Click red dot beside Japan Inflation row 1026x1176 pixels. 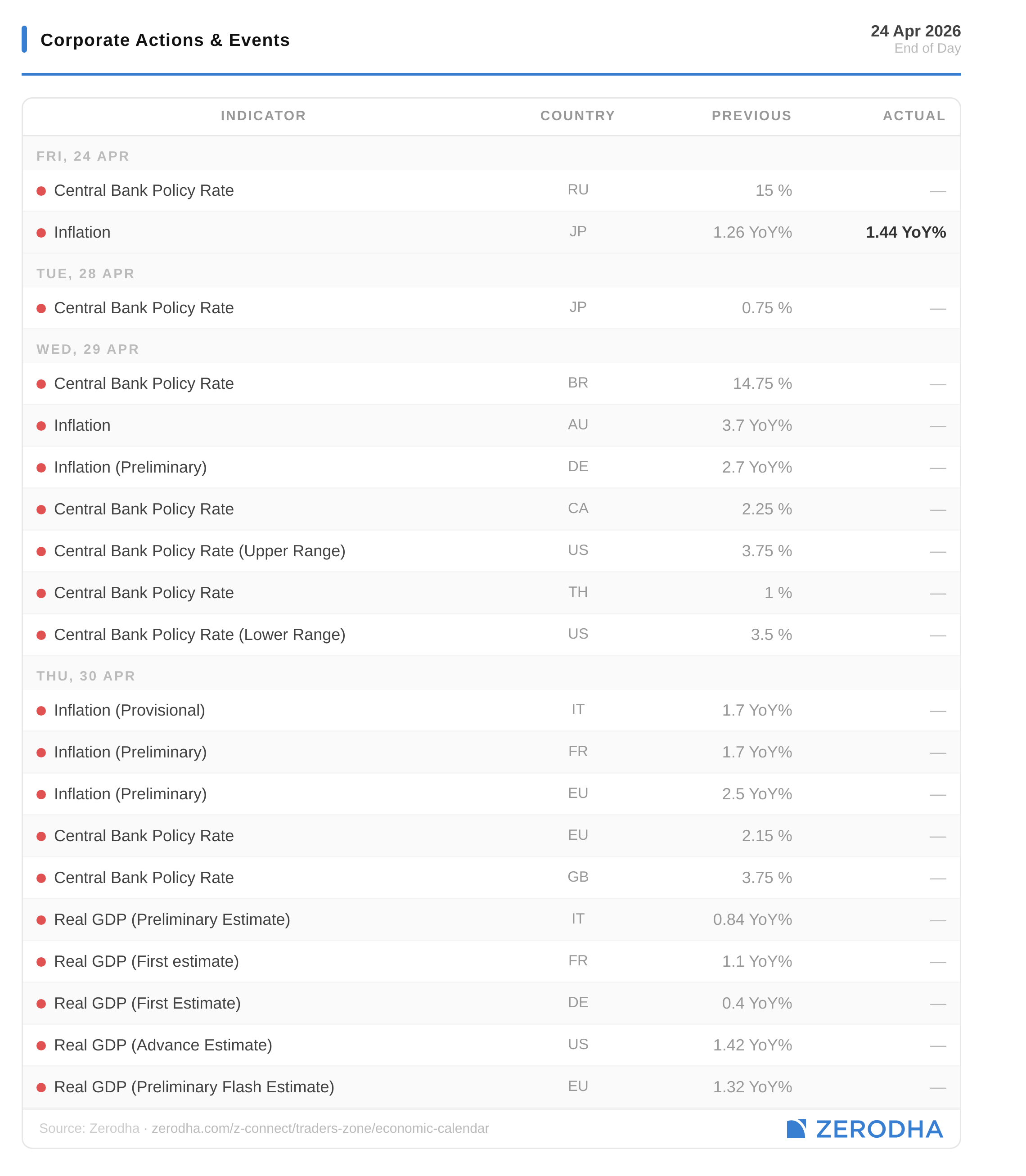pos(41,233)
